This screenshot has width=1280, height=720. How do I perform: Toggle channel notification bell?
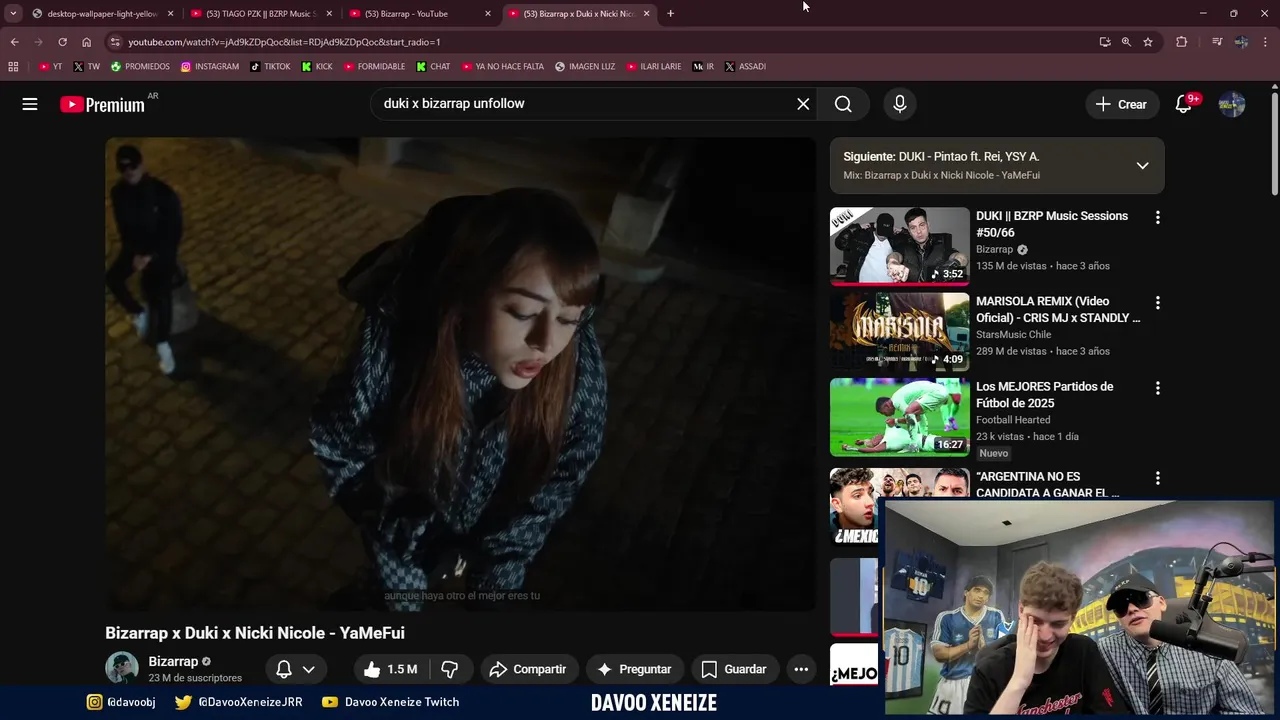click(x=284, y=669)
